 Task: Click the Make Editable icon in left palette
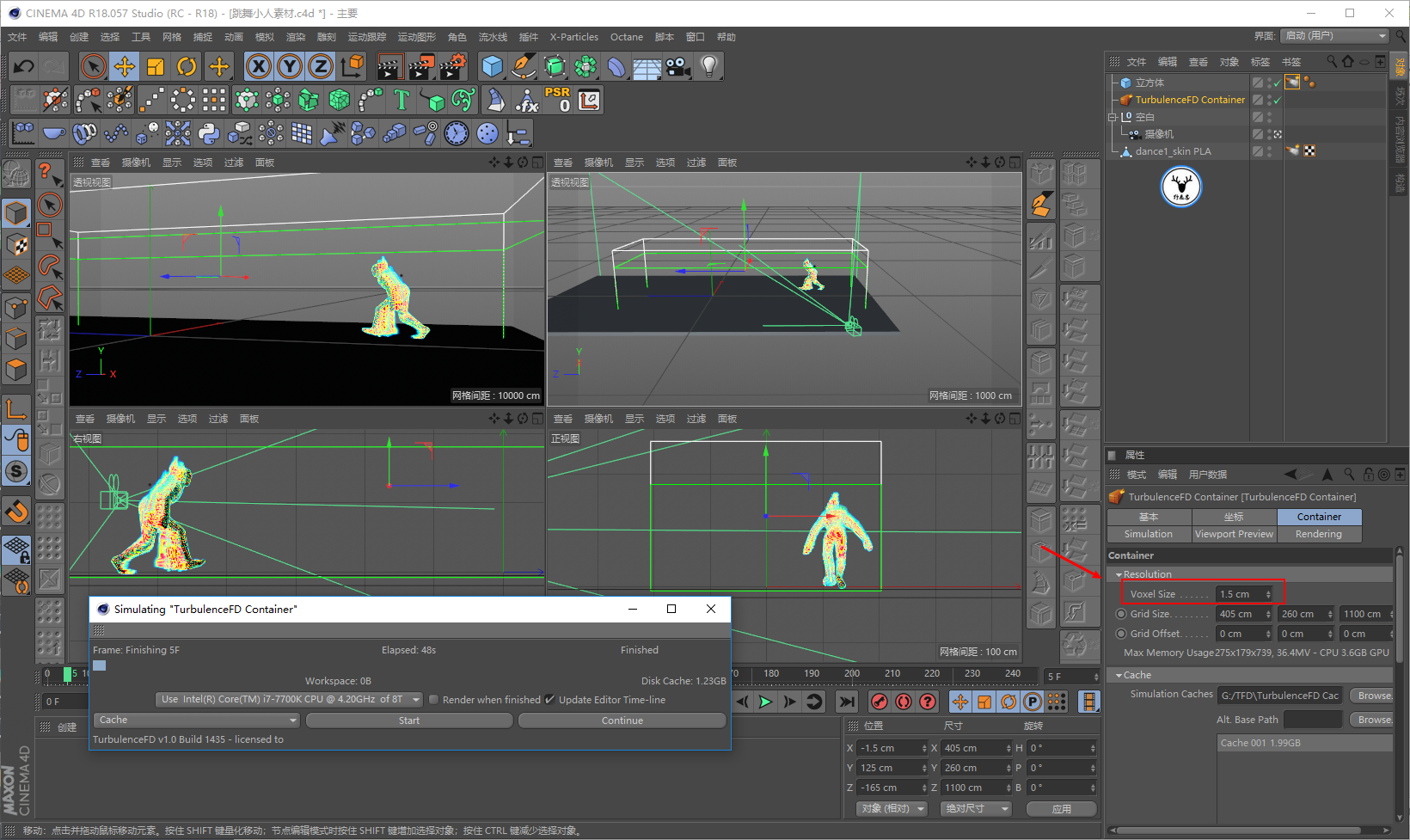coord(16,174)
